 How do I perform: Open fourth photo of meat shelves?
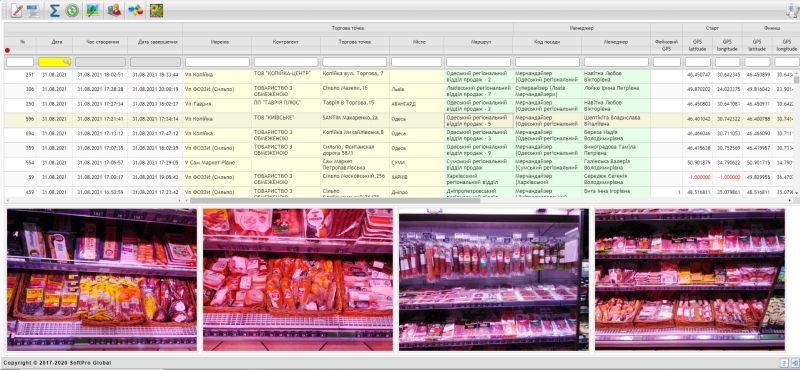click(x=690, y=279)
